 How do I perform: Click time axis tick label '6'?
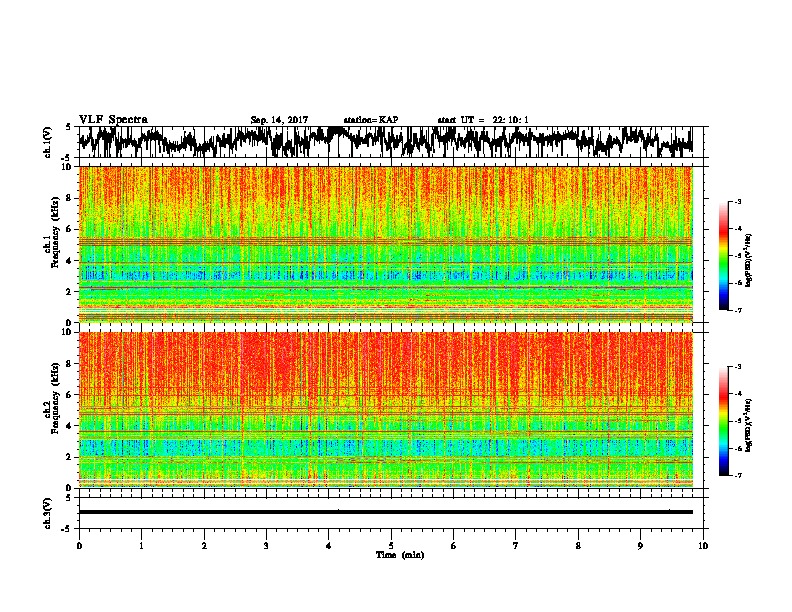454,546
